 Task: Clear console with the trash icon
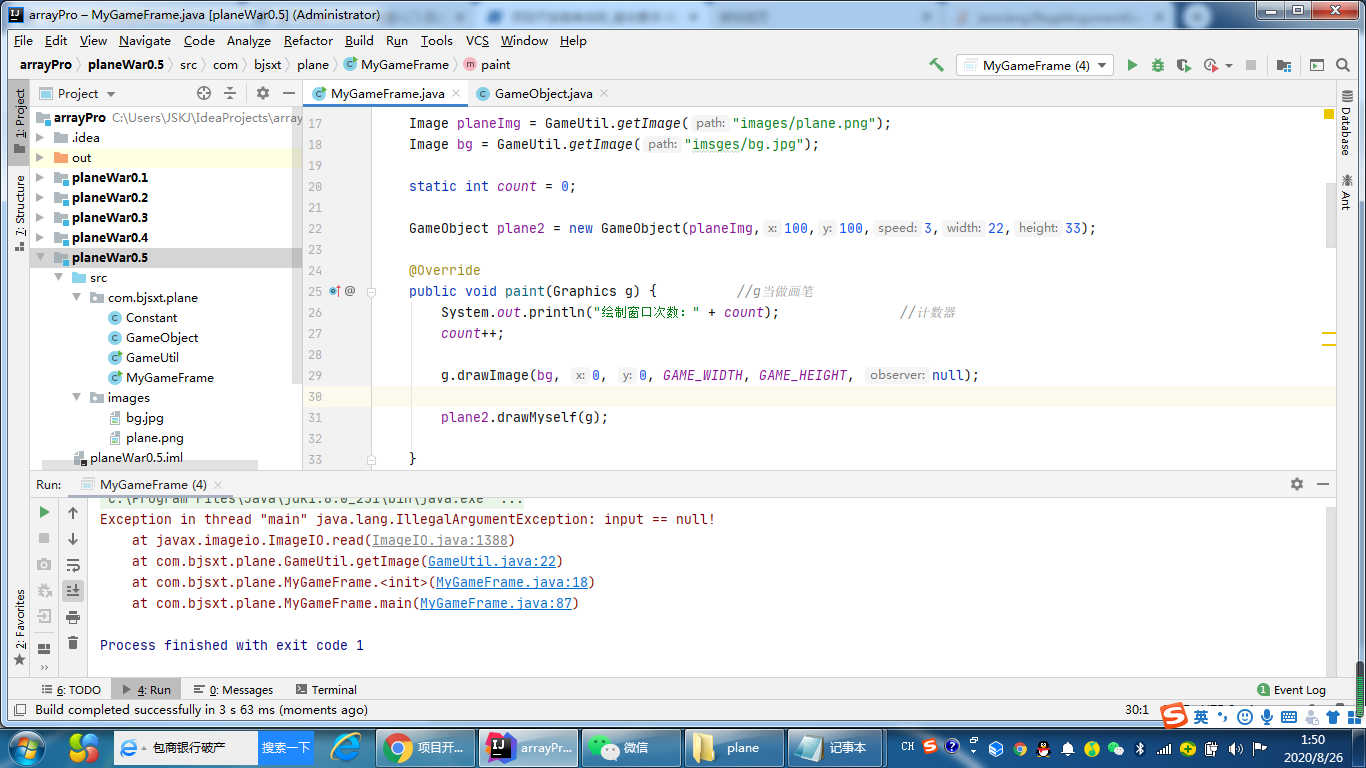point(73,643)
